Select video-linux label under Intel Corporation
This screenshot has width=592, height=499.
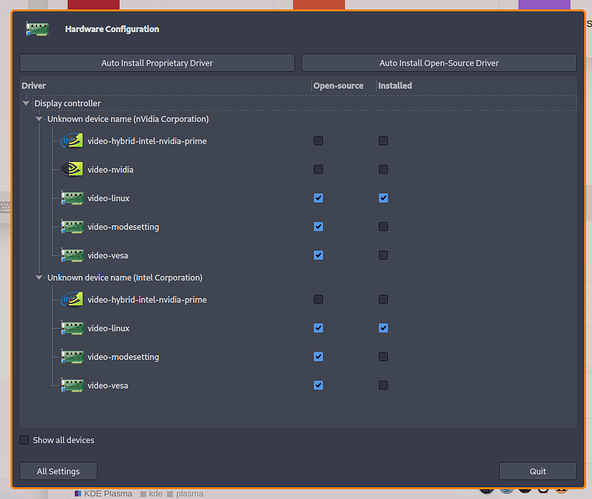click(108, 329)
